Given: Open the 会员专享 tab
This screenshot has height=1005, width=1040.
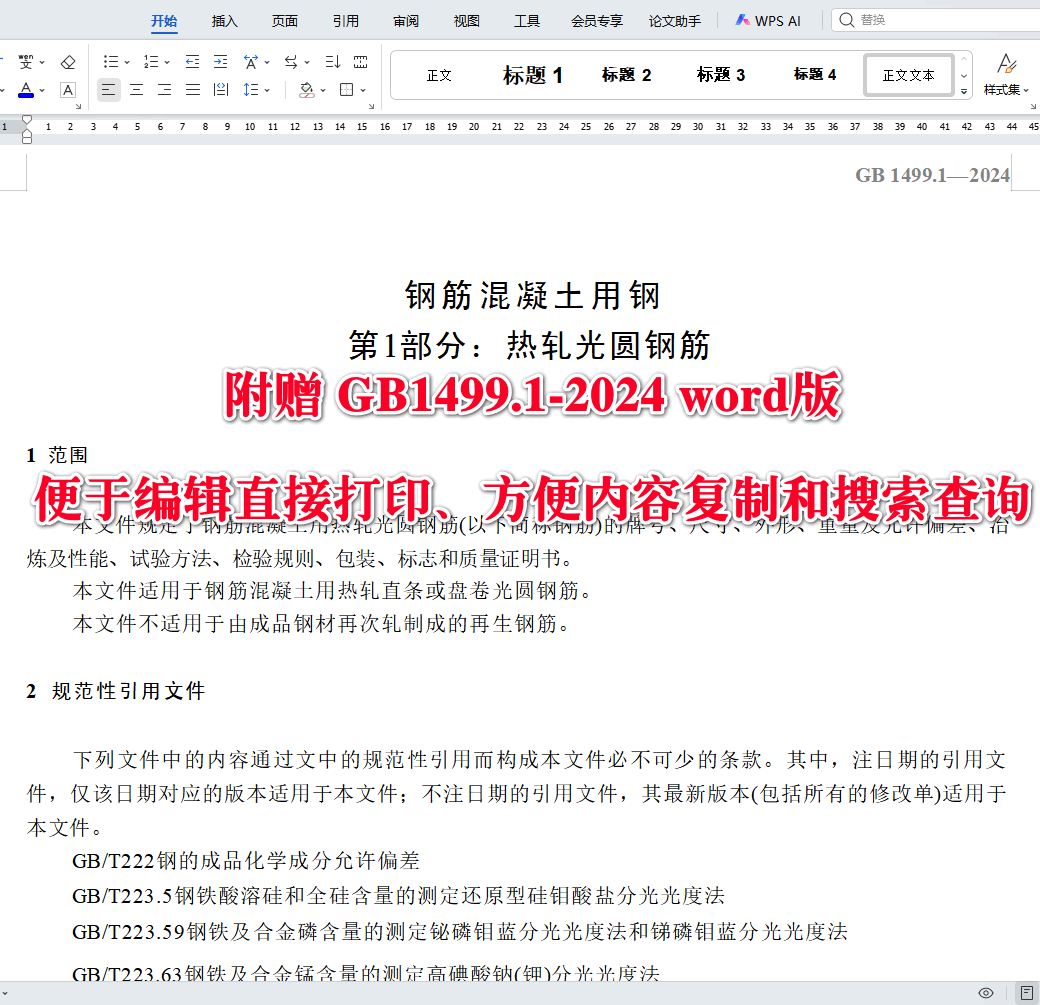Looking at the screenshot, I should pos(597,21).
